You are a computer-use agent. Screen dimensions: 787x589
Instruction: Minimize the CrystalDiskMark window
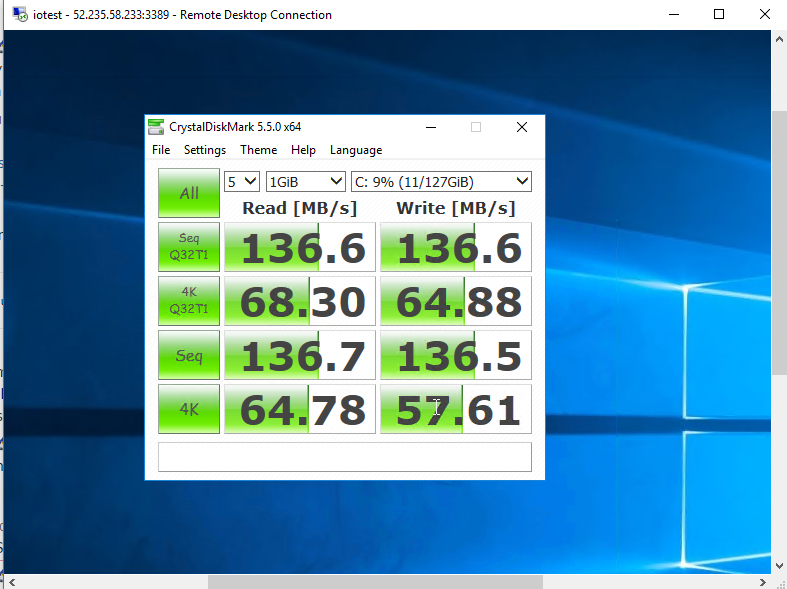tap(431, 127)
